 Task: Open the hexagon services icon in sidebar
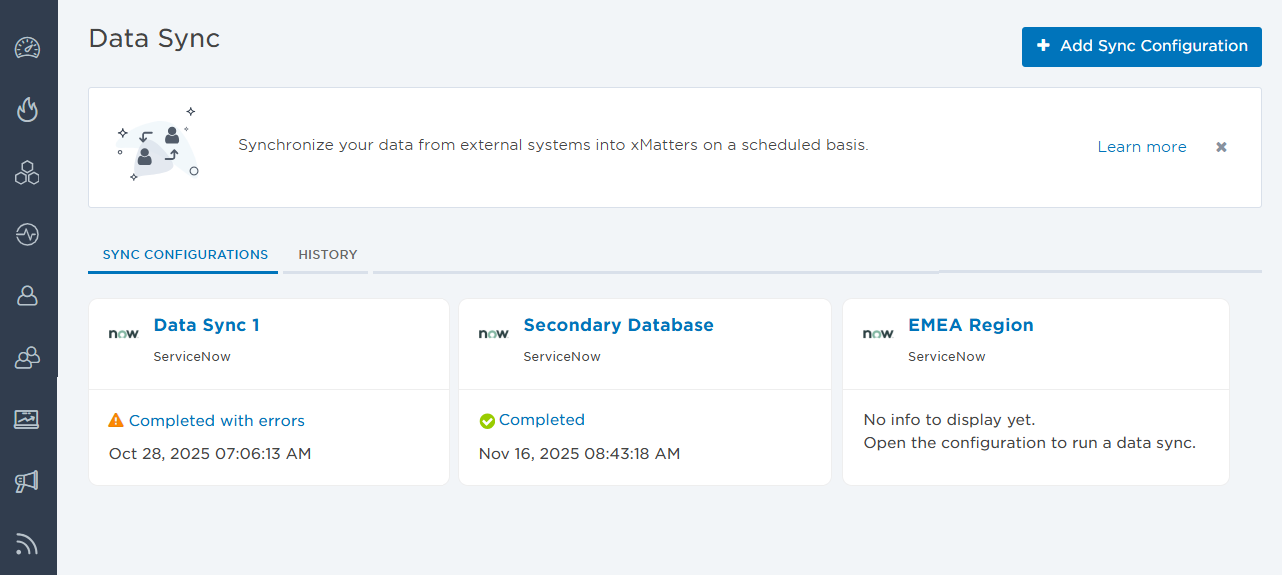(27, 173)
